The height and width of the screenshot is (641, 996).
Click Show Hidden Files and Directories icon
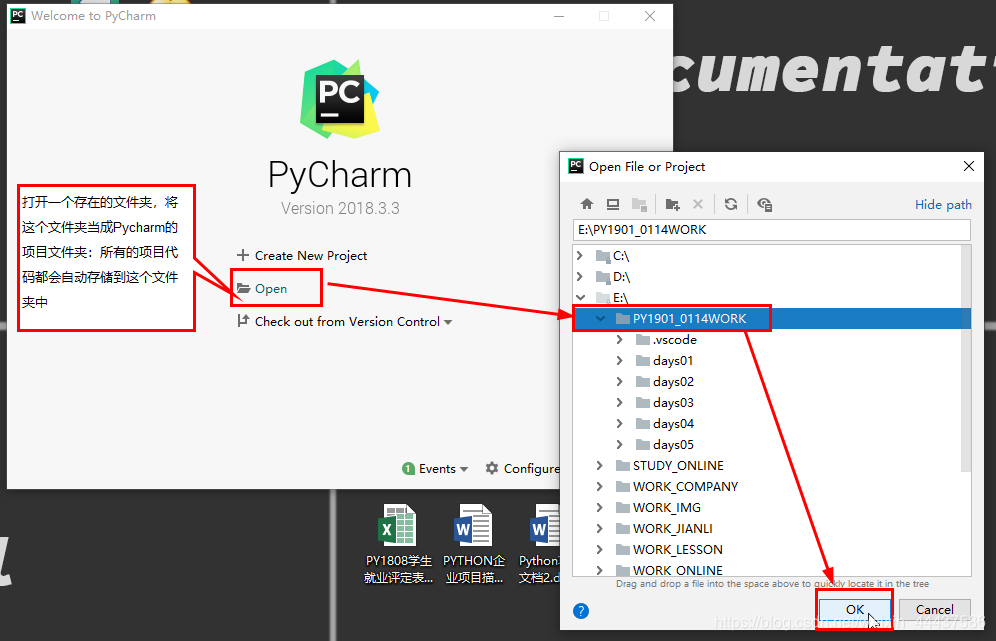764,204
